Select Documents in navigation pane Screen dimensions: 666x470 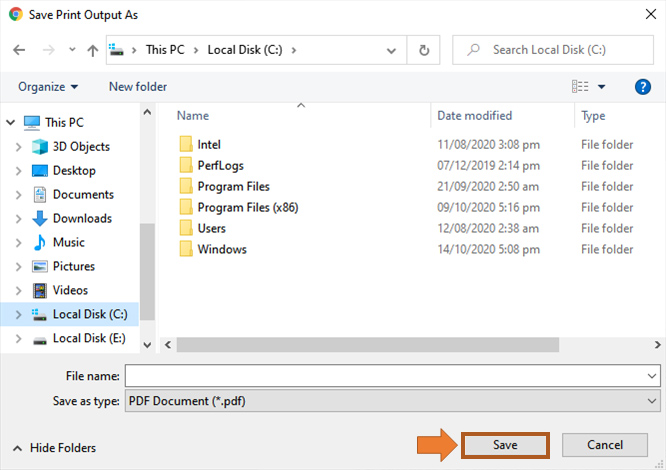click(x=83, y=194)
